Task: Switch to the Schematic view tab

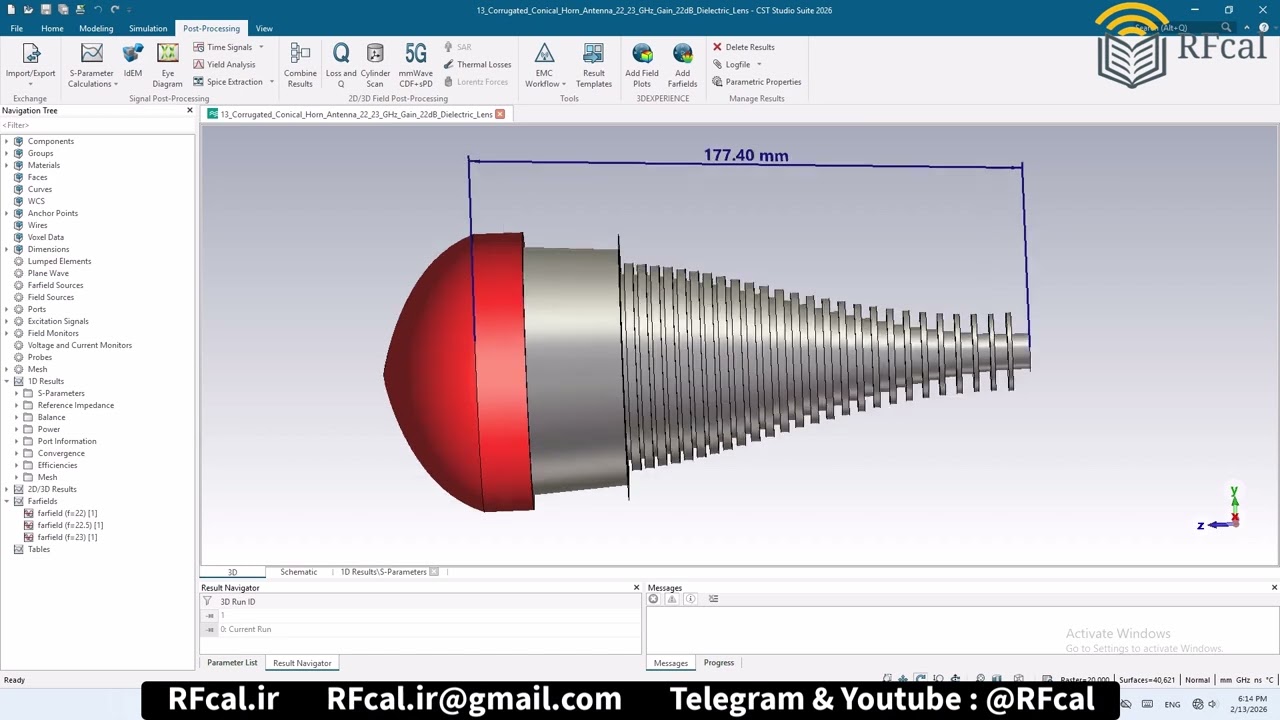Action: 298,572
